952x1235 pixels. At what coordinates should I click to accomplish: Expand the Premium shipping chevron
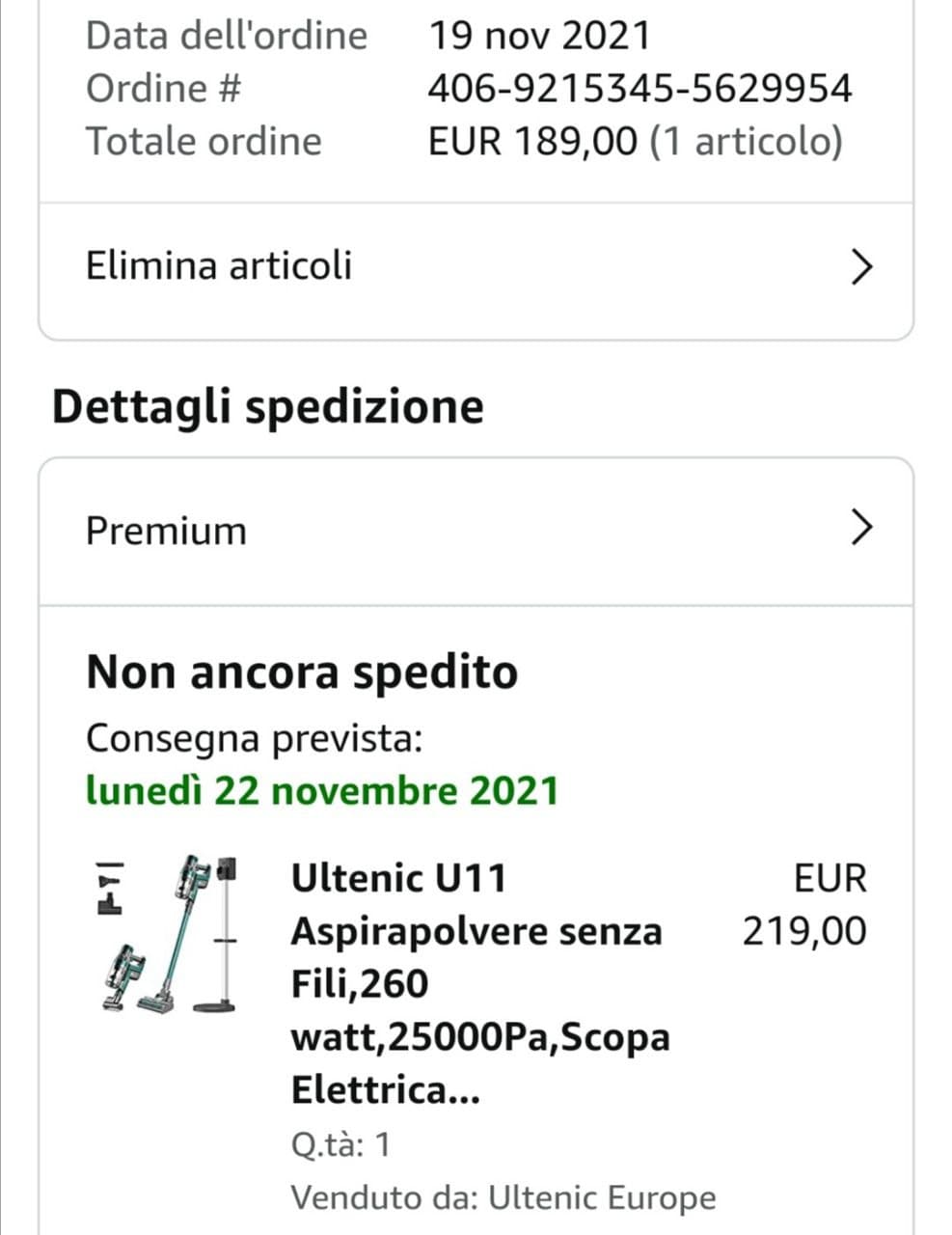[861, 528]
